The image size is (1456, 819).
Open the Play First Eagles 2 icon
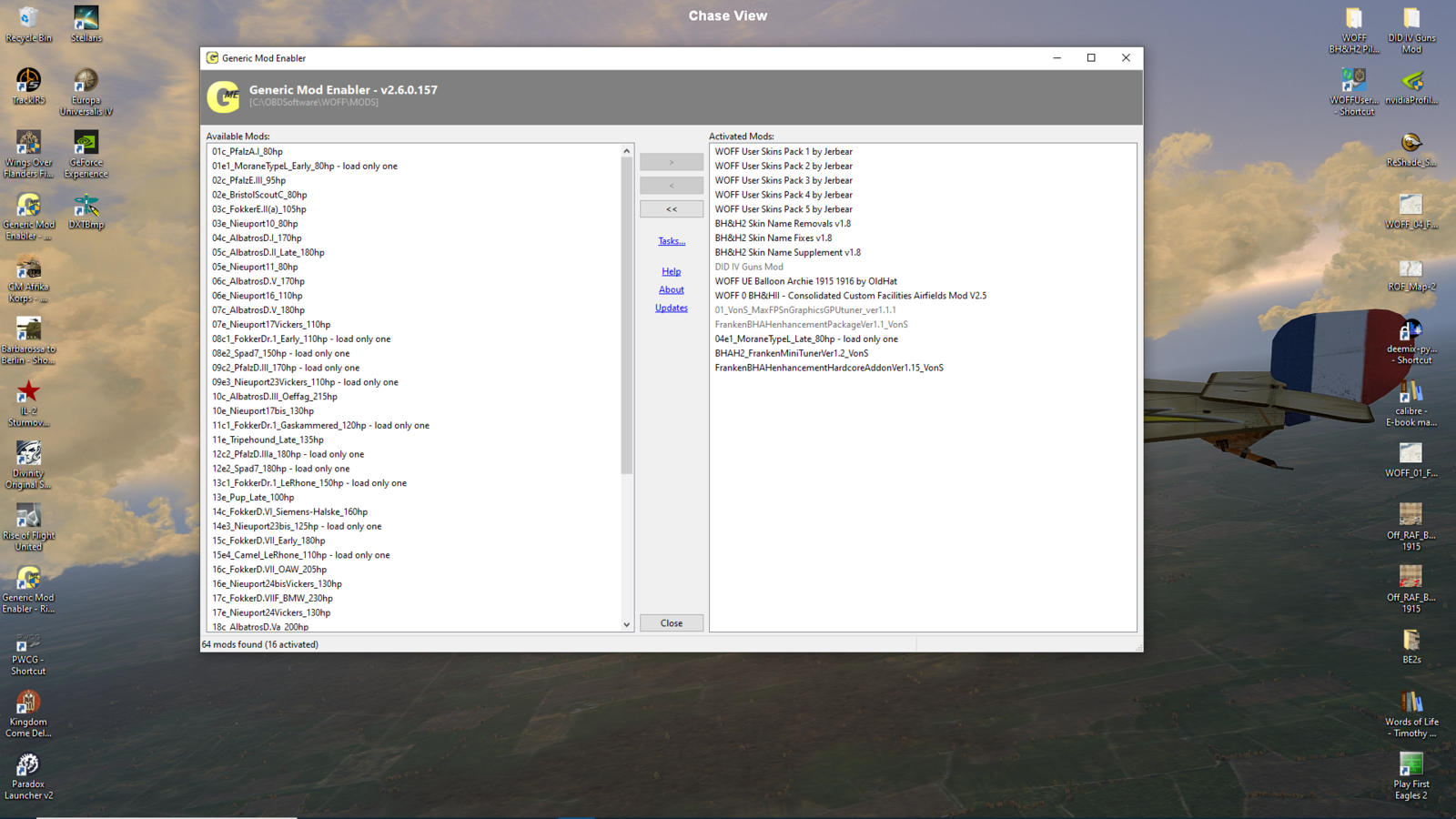[1411, 775]
